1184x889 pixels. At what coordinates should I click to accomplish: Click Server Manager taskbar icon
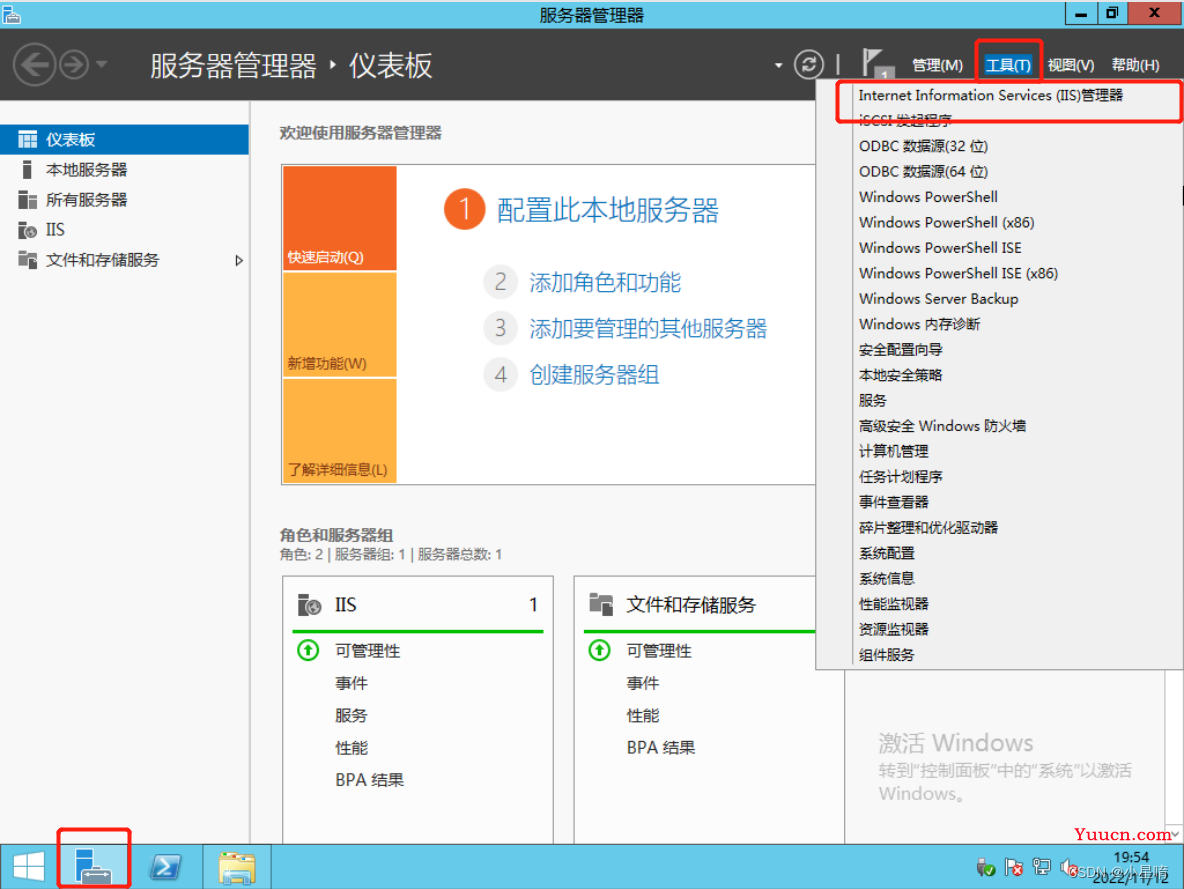(94, 866)
